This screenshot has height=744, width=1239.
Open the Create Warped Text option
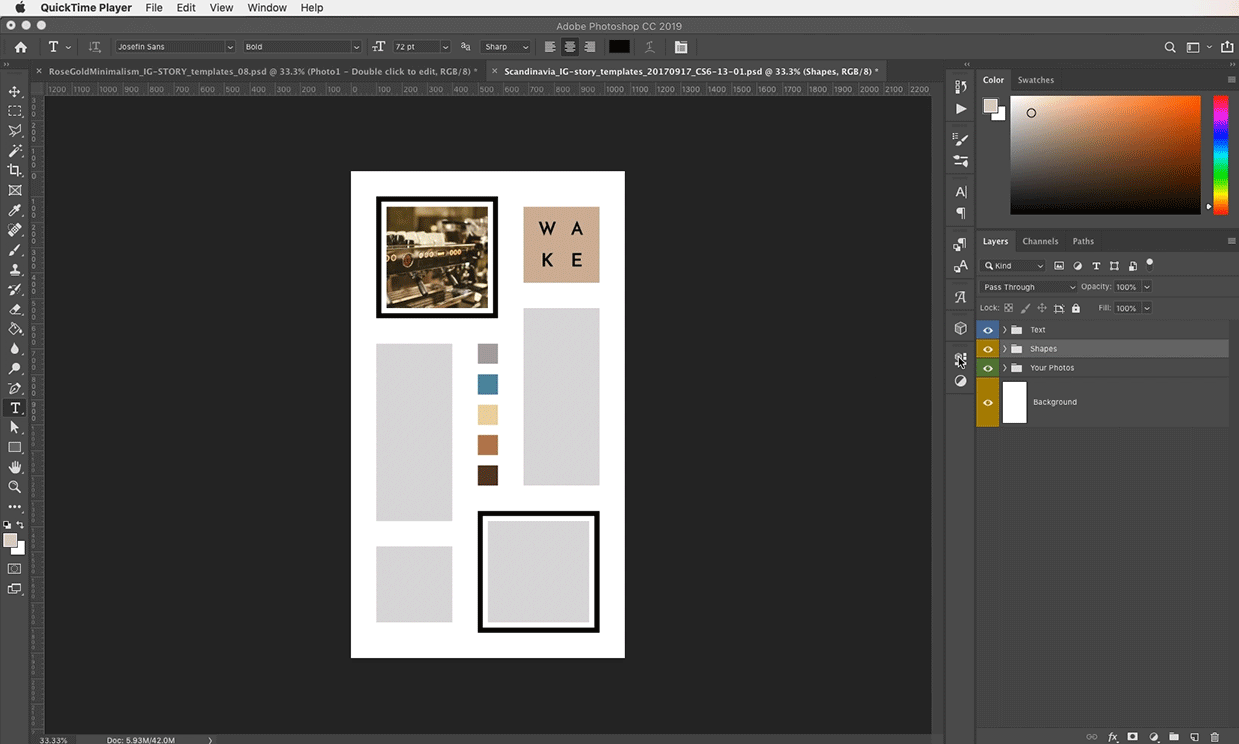(x=650, y=47)
